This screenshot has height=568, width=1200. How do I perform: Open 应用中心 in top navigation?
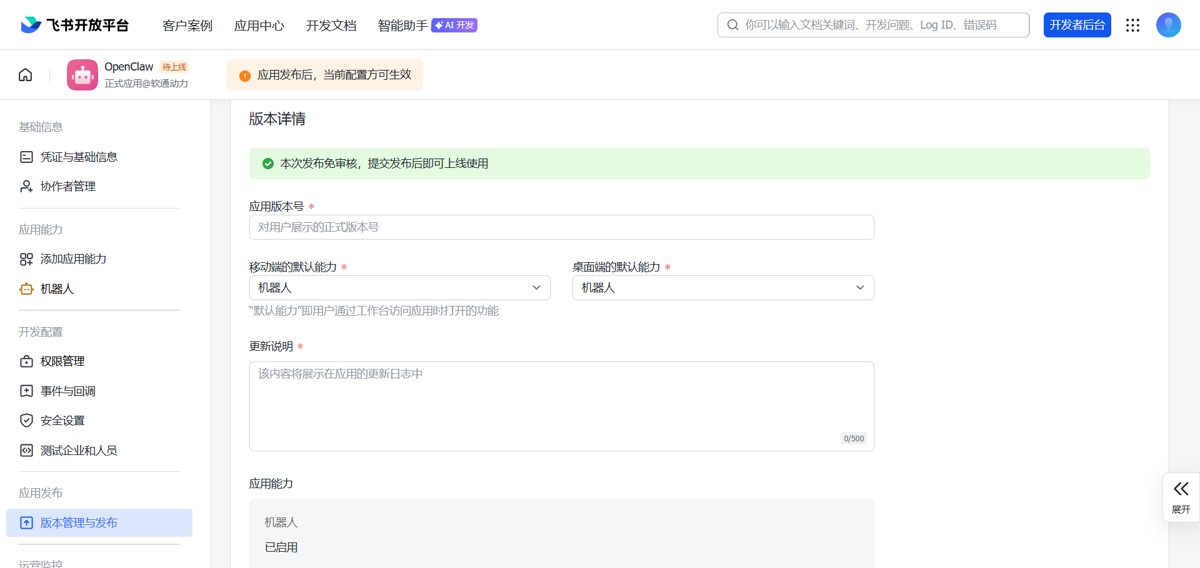pyautogui.click(x=259, y=26)
